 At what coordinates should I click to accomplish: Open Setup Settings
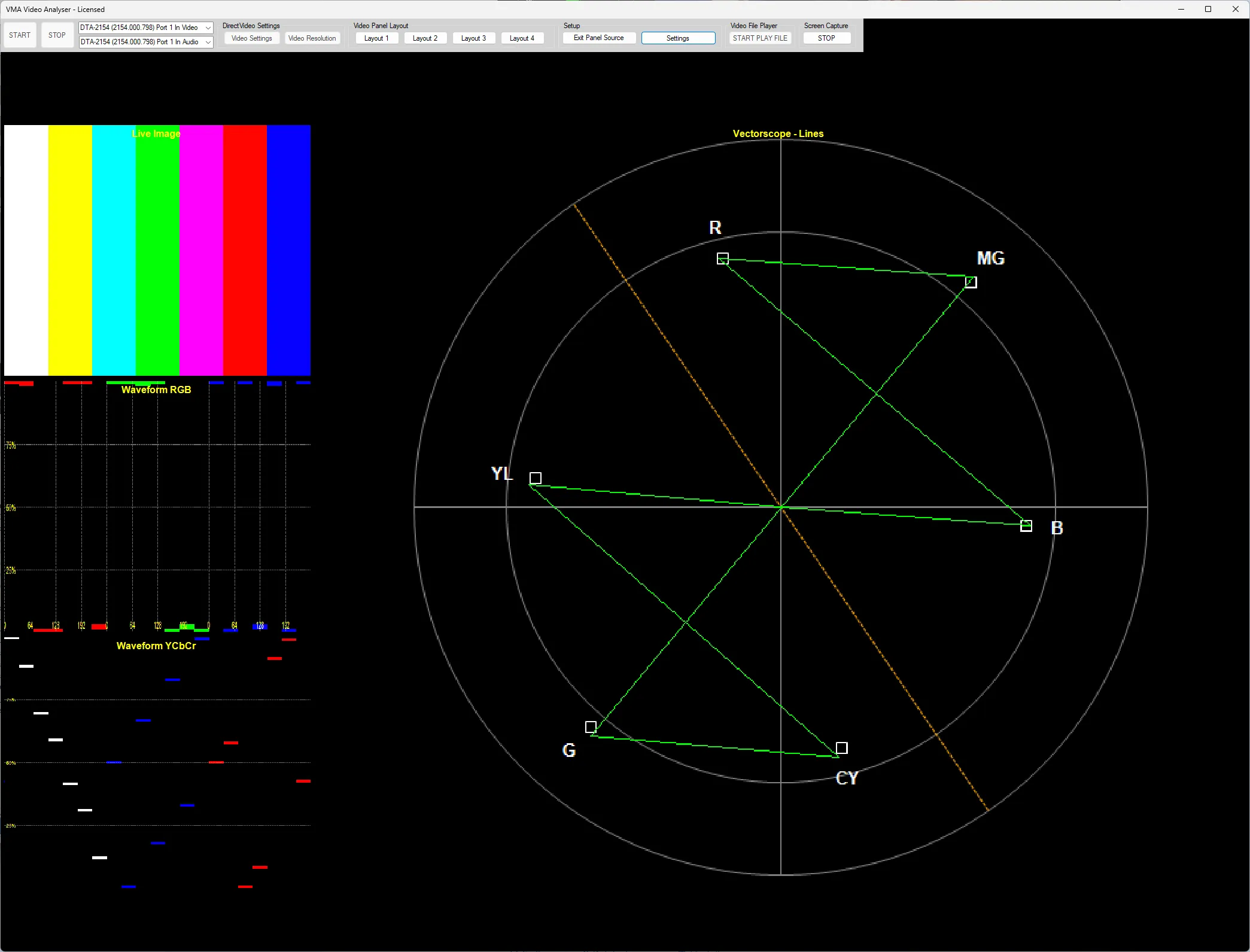click(678, 38)
